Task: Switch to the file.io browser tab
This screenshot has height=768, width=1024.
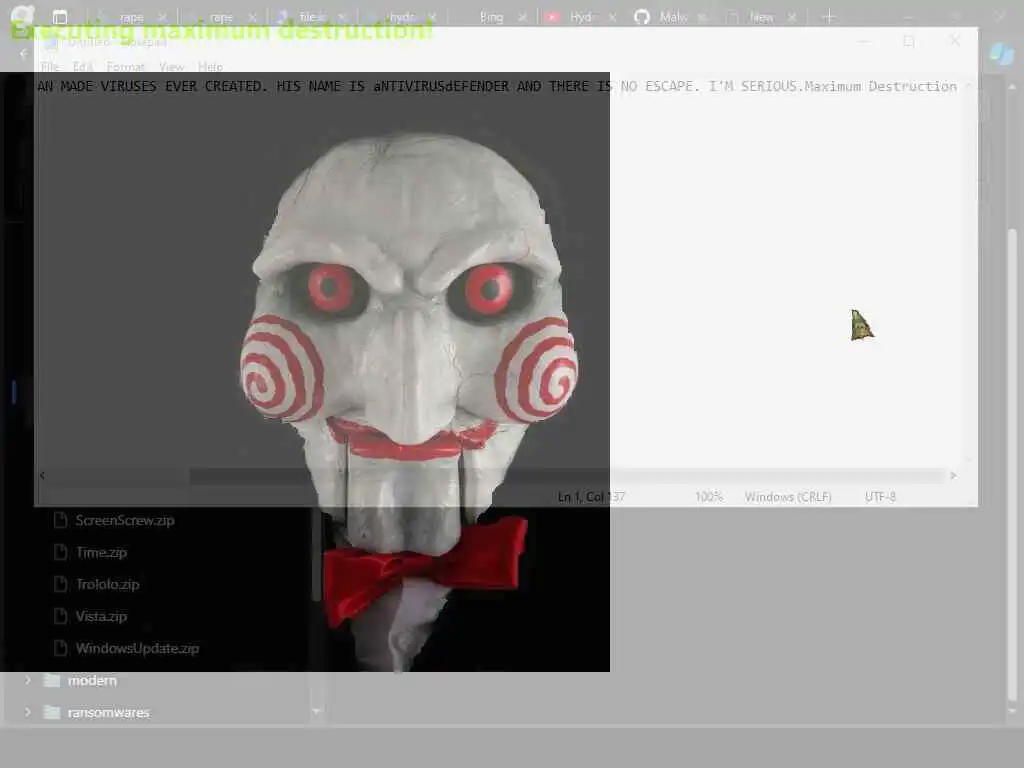Action: [312, 17]
